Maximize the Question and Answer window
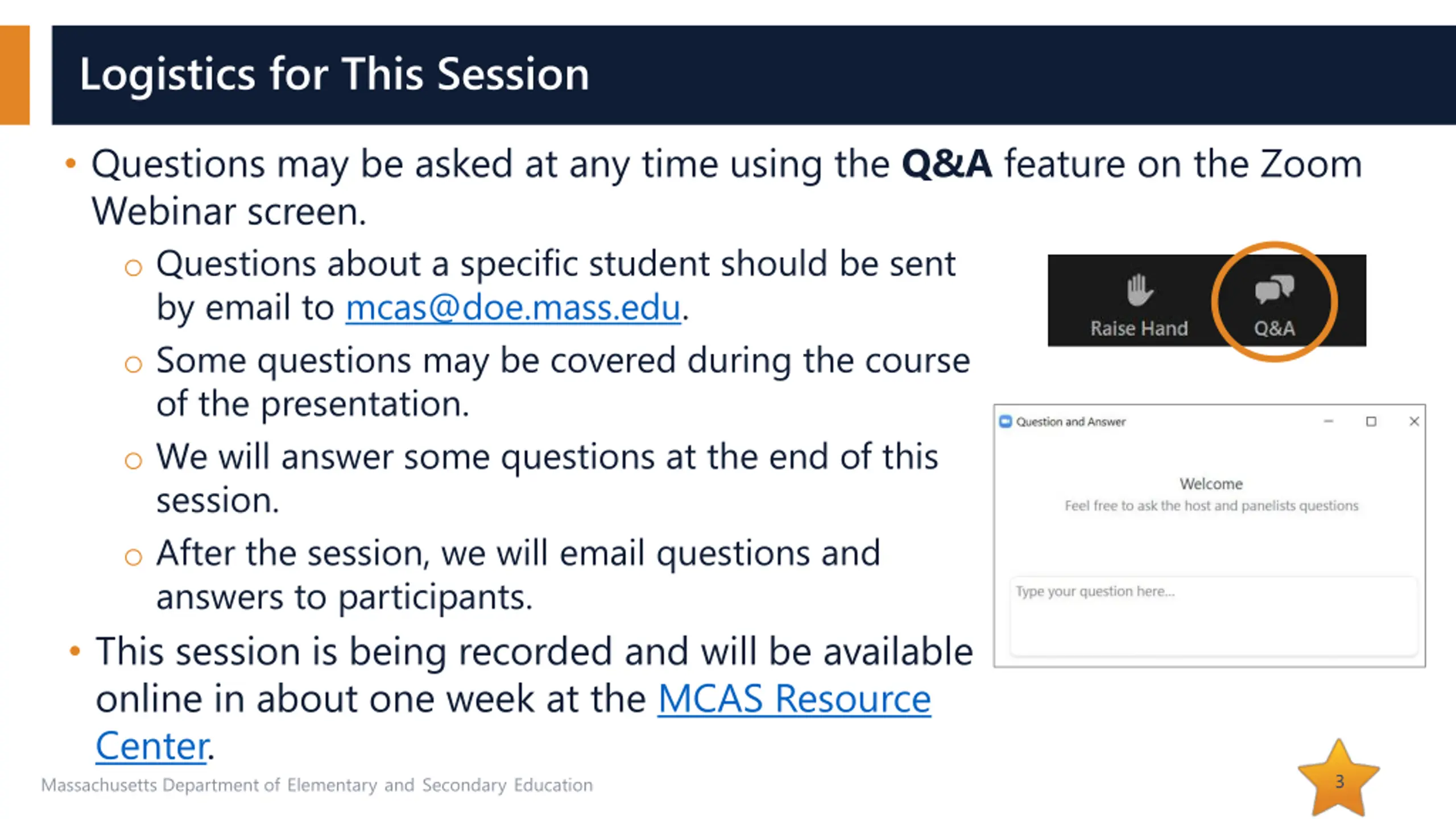Viewport: 1456px width, 819px height. 1371,421
